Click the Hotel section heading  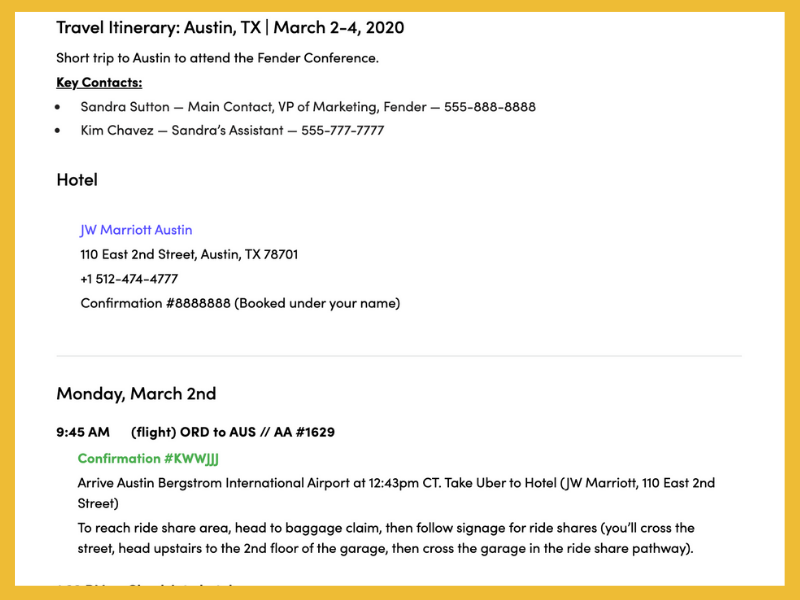77,180
